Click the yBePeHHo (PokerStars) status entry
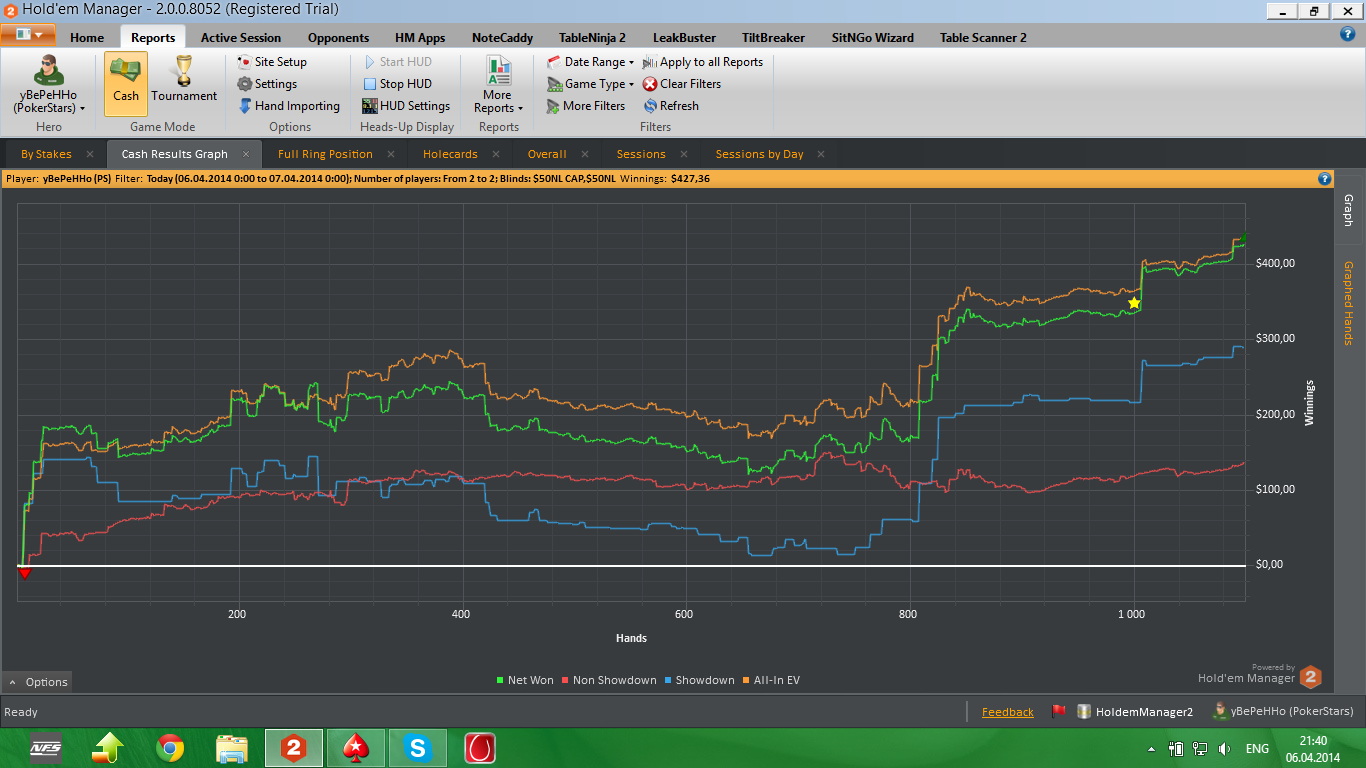Screen dimensions: 1366x768 (x=1283, y=712)
